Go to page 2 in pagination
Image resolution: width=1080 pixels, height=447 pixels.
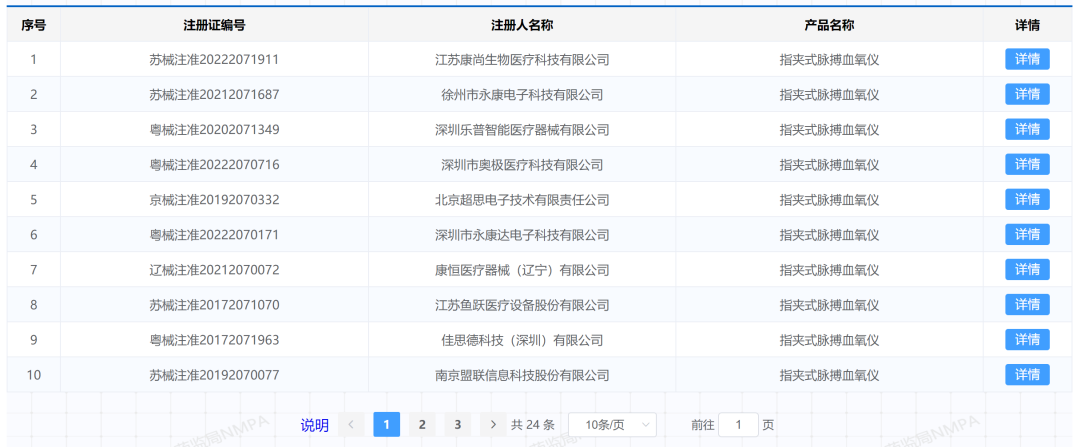(422, 425)
